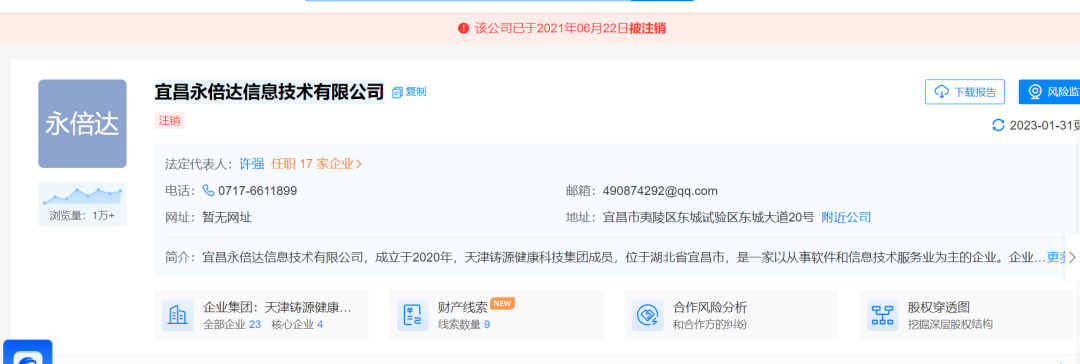This screenshot has height=364, width=1080.
Task: Open 财产线索 property clues card
Action: pos(497,315)
